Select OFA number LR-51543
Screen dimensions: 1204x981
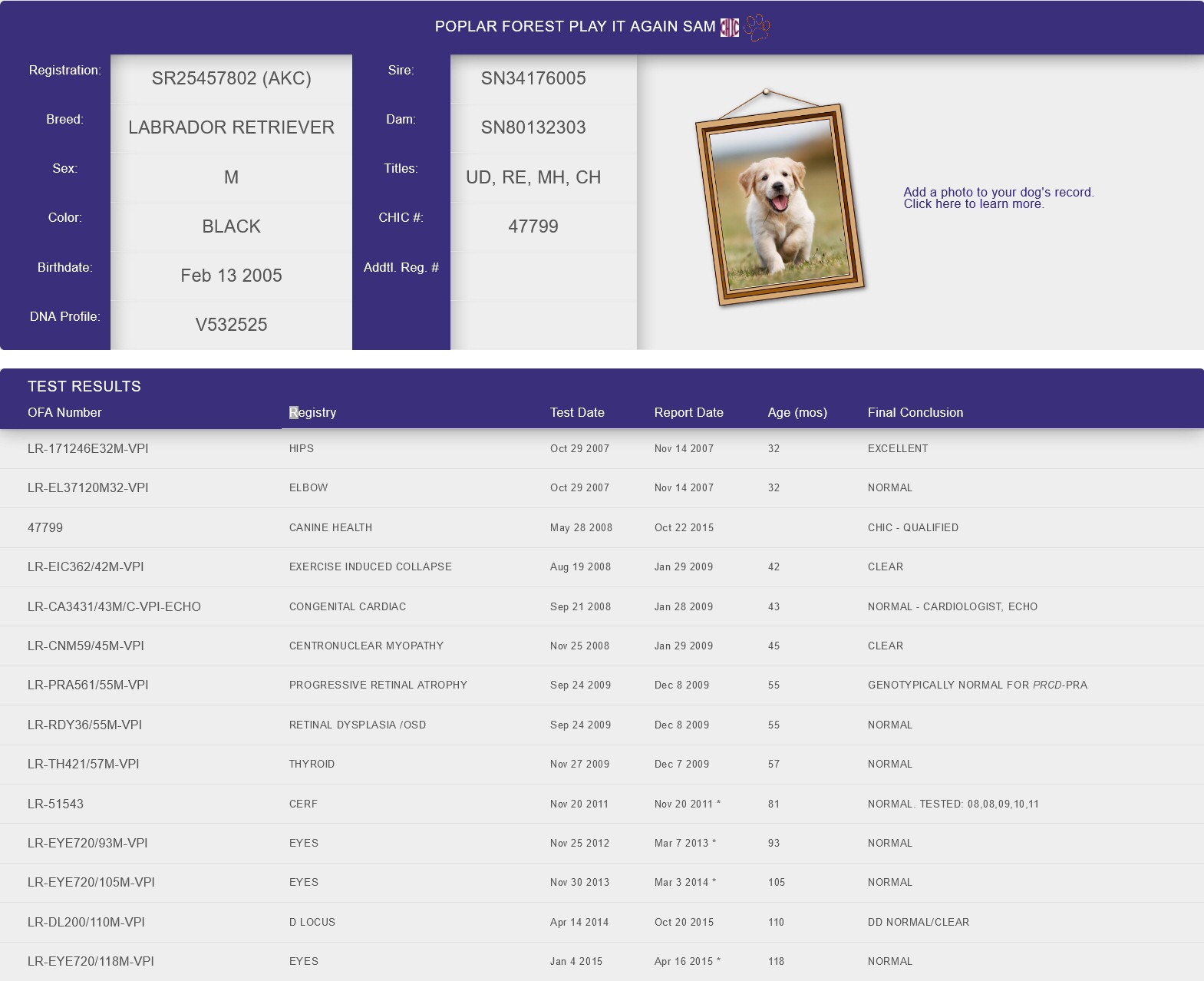55,804
